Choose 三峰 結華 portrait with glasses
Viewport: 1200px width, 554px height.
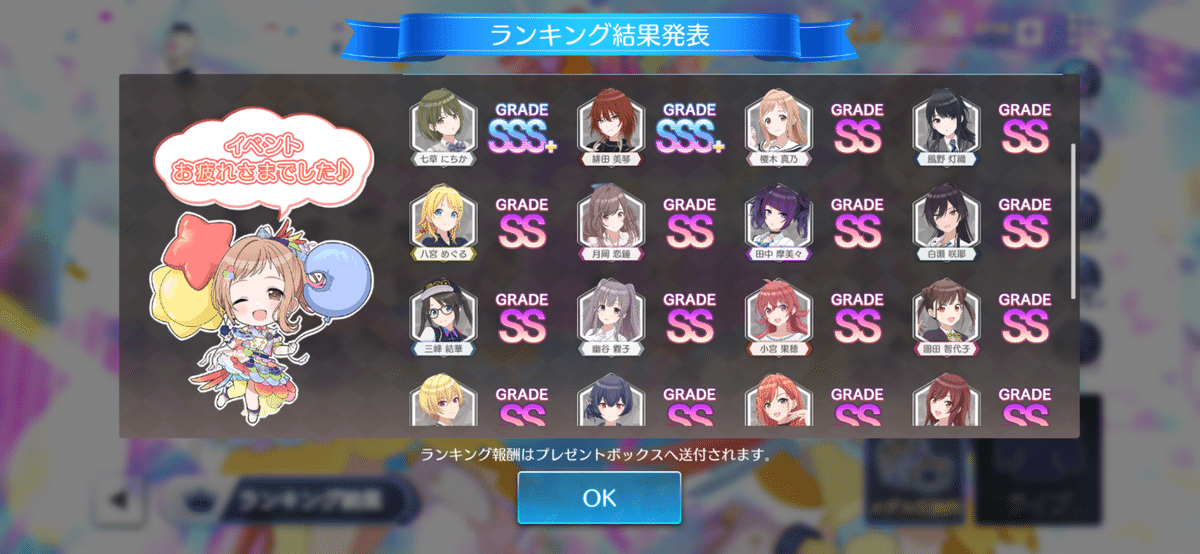[x=444, y=318]
